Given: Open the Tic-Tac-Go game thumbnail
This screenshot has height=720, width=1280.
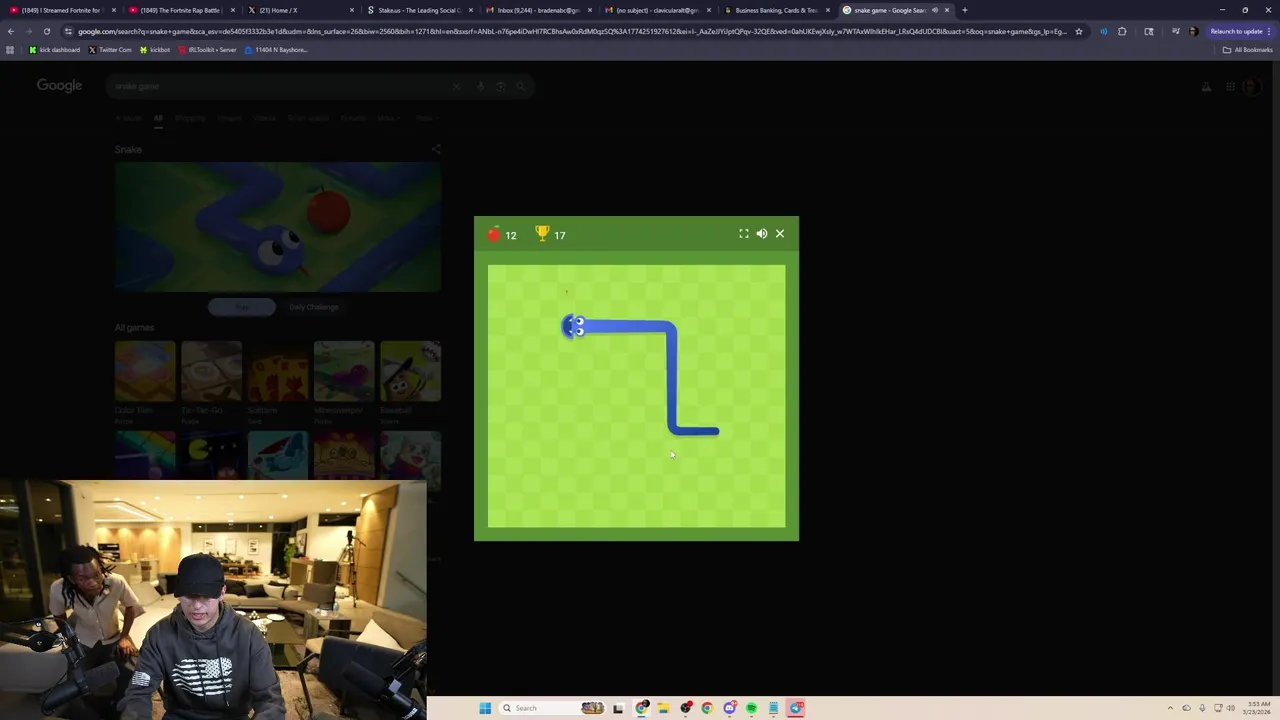Looking at the screenshot, I should [211, 371].
